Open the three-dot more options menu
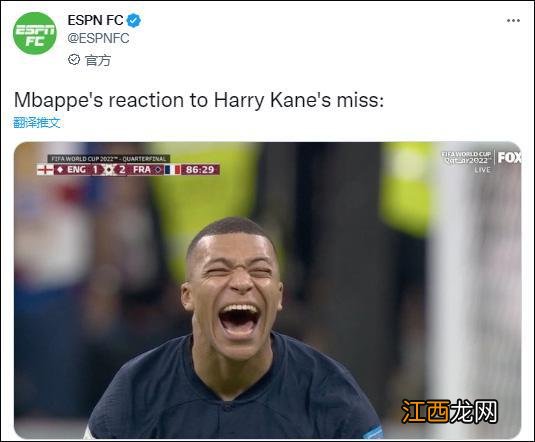The height and width of the screenshot is (442, 535). click(513, 20)
